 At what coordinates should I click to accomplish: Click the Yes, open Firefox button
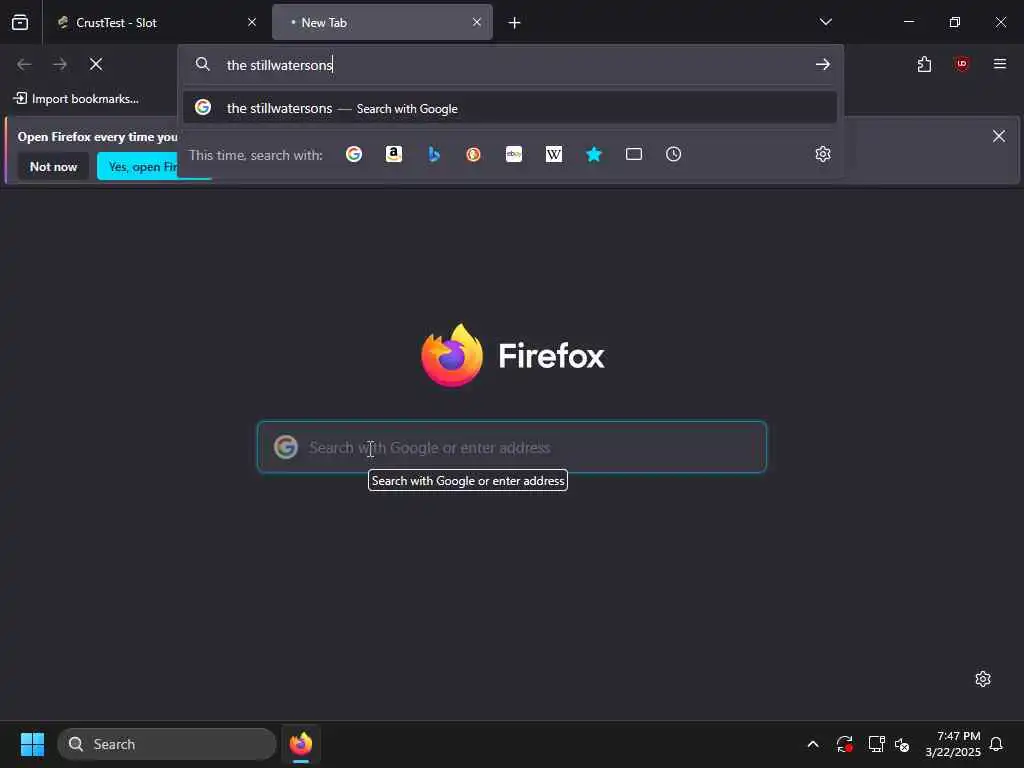(138, 167)
